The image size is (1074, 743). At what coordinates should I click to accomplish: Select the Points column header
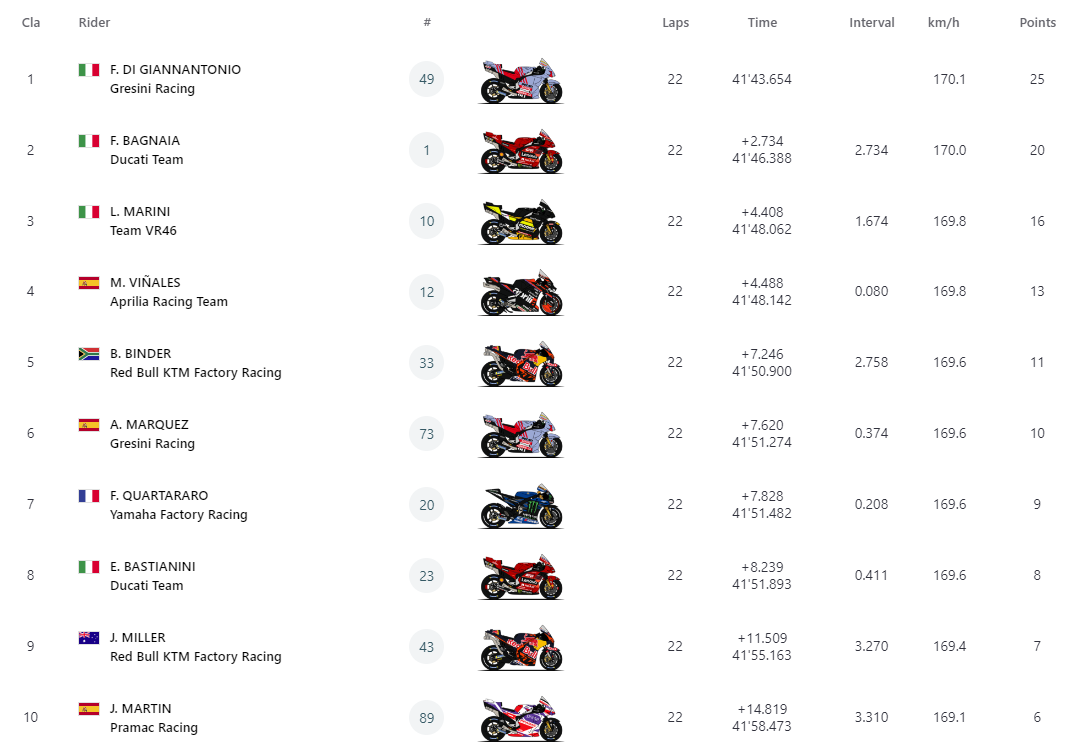click(x=1037, y=23)
